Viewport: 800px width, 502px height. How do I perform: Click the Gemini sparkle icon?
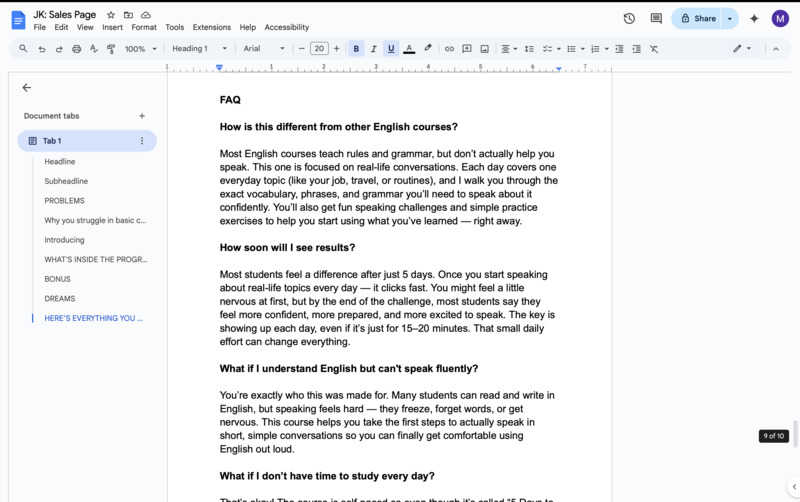coord(754,18)
